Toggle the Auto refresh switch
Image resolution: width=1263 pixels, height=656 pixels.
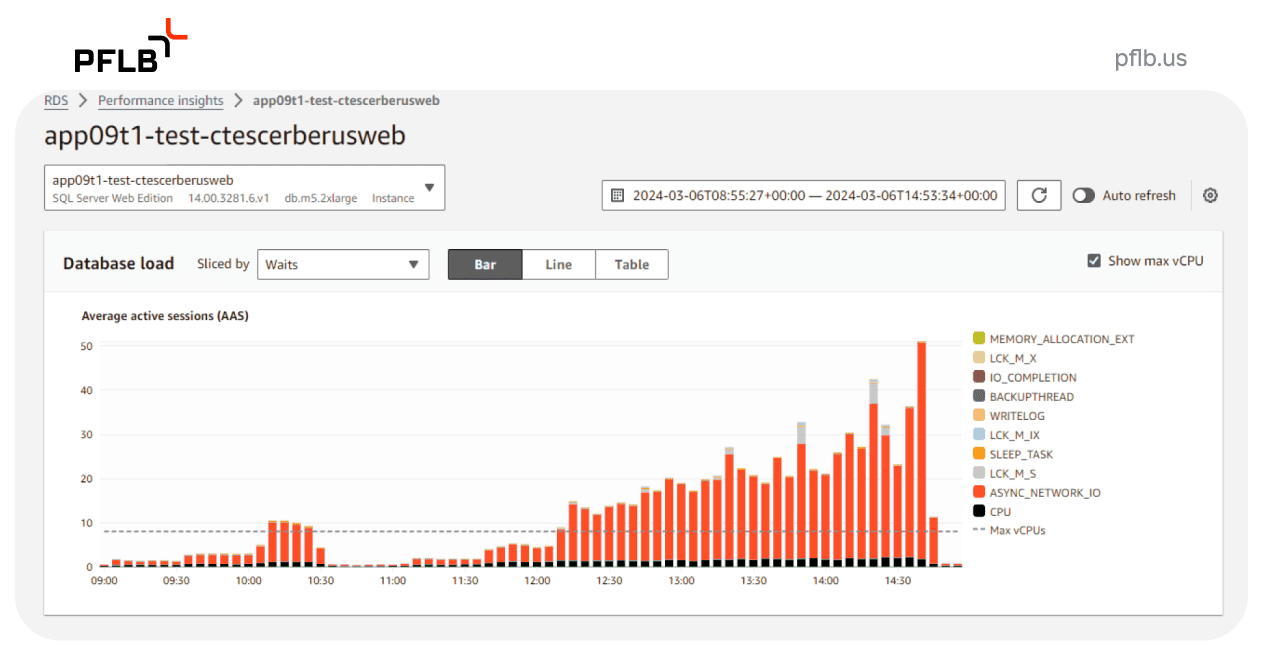(1083, 195)
